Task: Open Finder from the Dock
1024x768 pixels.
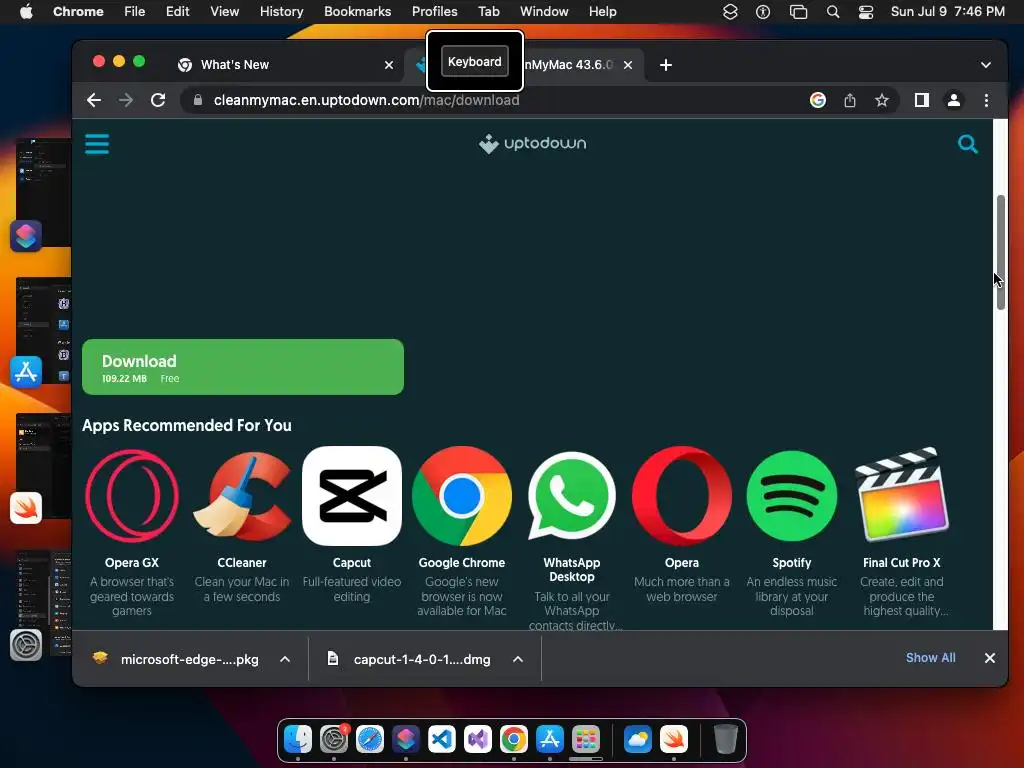Action: tap(298, 739)
